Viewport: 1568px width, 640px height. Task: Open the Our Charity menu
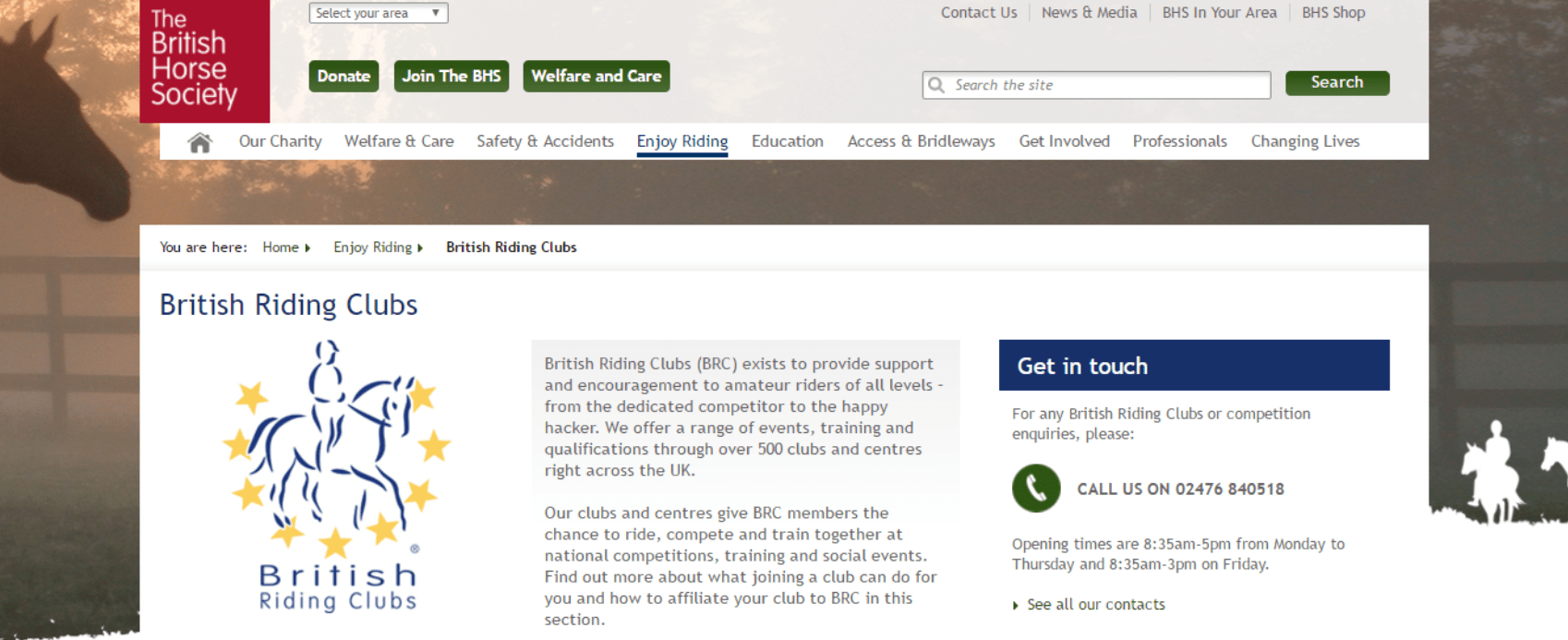(x=281, y=141)
